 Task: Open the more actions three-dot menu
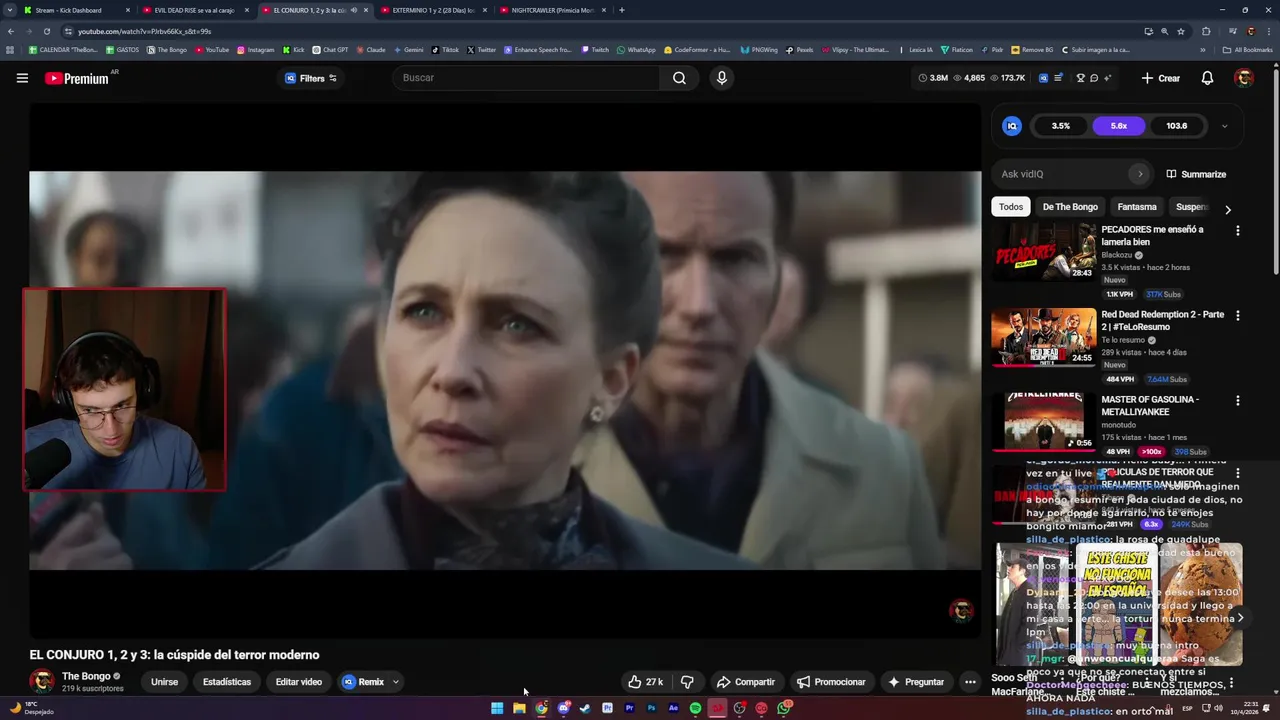pyautogui.click(x=970, y=682)
